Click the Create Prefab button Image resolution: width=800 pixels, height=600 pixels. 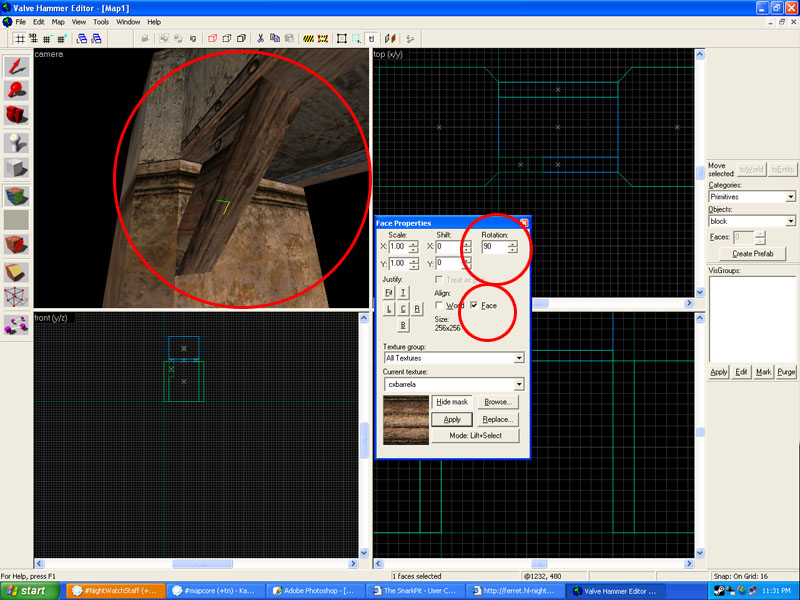tap(751, 254)
